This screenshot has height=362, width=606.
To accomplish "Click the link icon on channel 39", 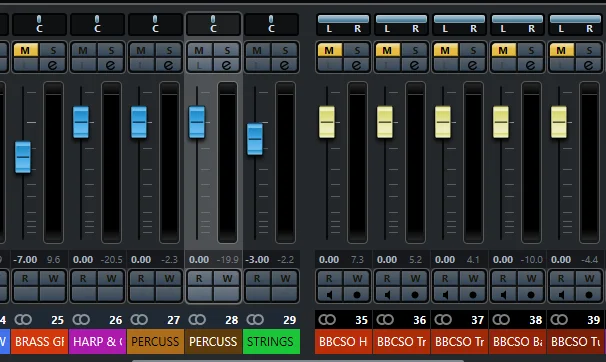I will 559,320.
